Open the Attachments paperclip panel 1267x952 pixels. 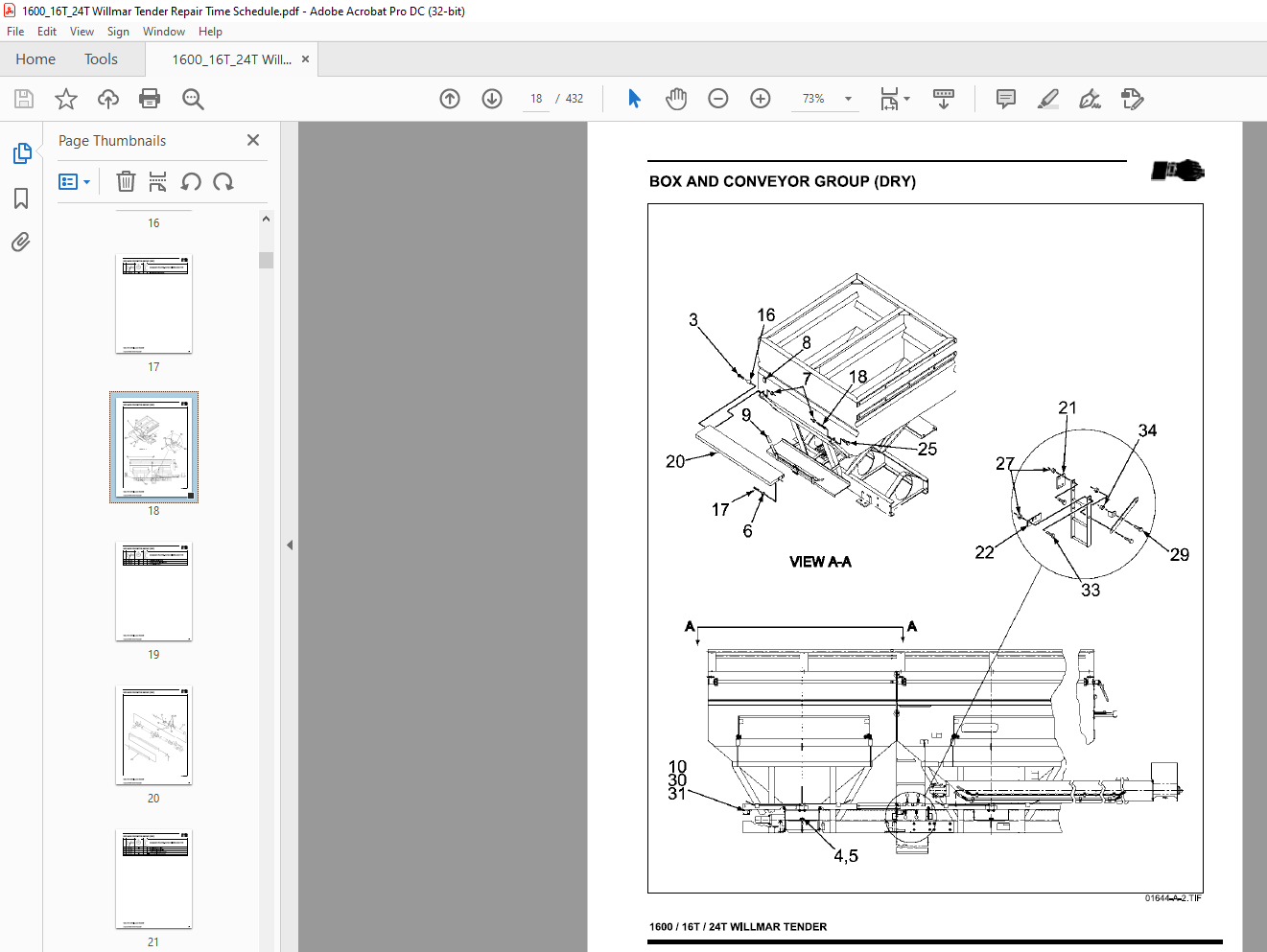pyautogui.click(x=21, y=242)
